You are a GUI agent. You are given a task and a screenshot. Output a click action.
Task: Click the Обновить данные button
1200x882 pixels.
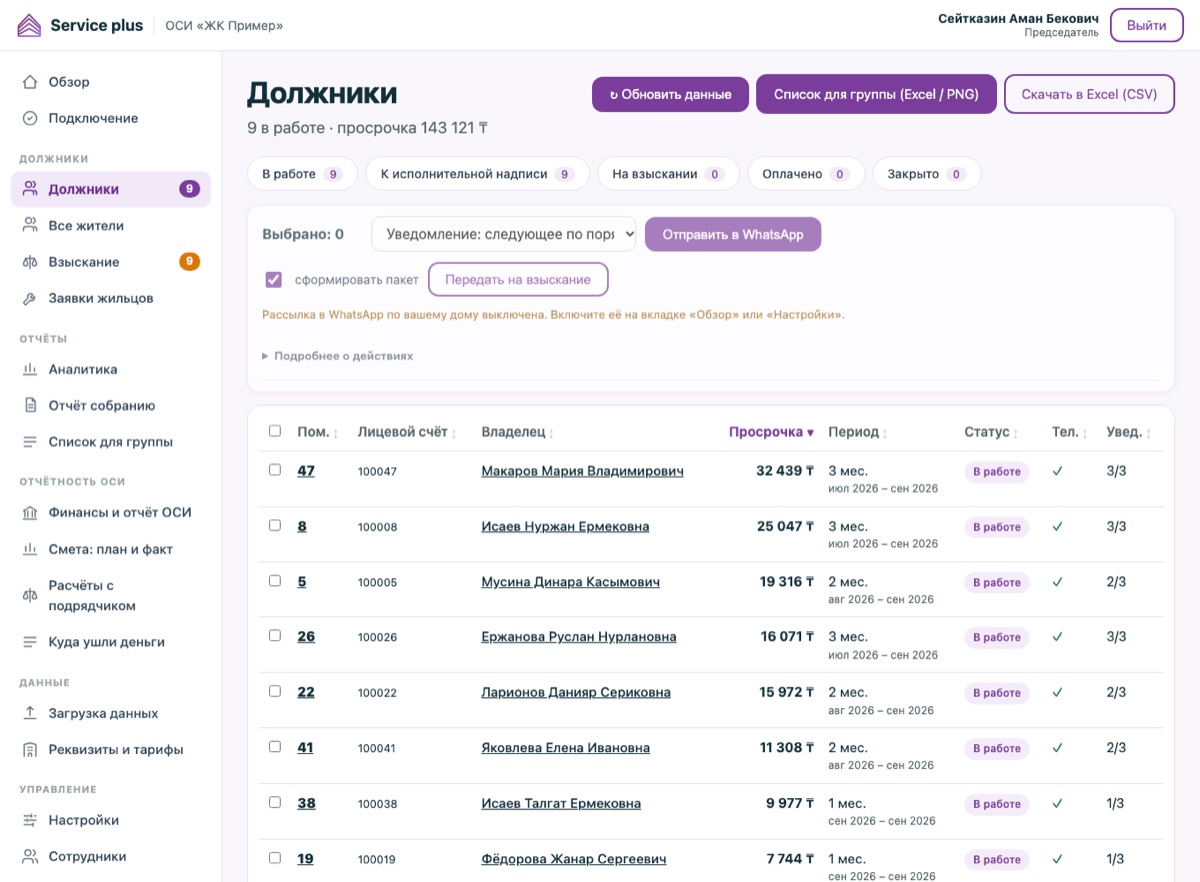pos(670,95)
